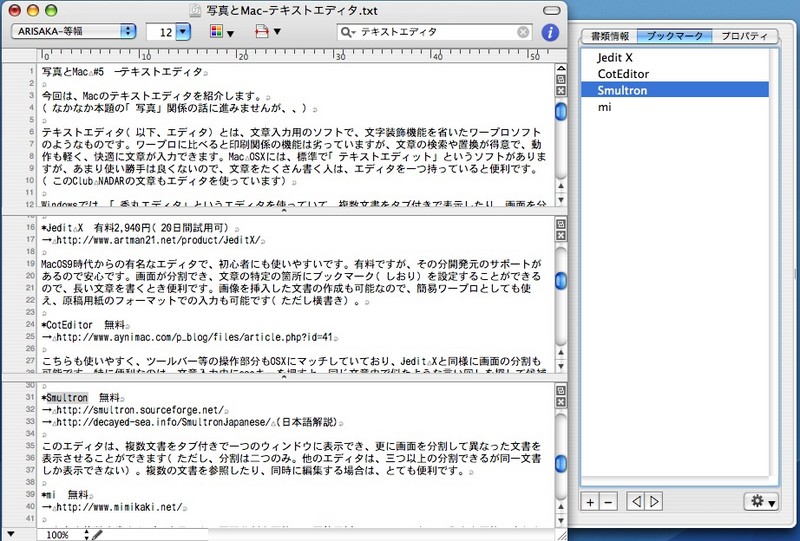Split the pane showing the Jedit X section
Image resolution: width=800 pixels, height=541 pixels.
pyautogui.click(x=561, y=224)
